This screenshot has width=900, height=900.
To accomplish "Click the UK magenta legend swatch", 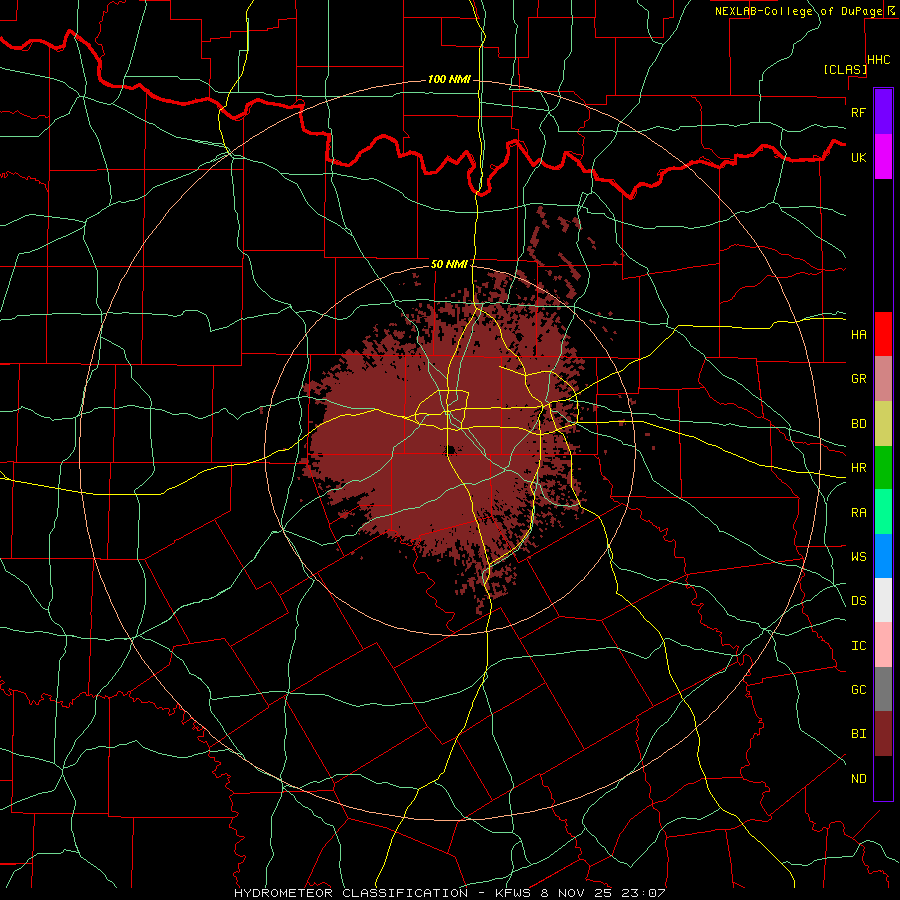I will pyautogui.click(x=883, y=157).
